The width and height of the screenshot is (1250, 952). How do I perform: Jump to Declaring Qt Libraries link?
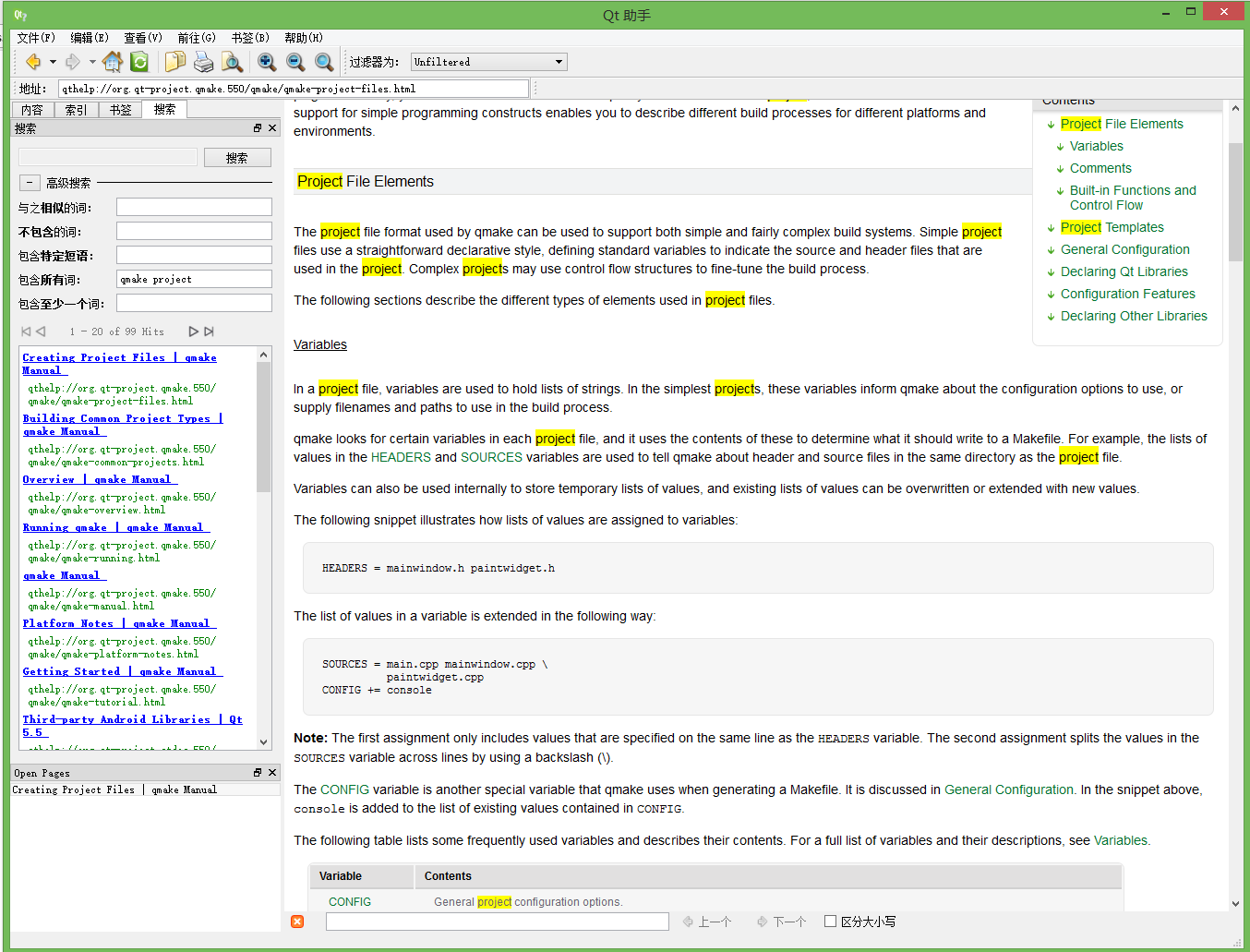tap(1124, 271)
